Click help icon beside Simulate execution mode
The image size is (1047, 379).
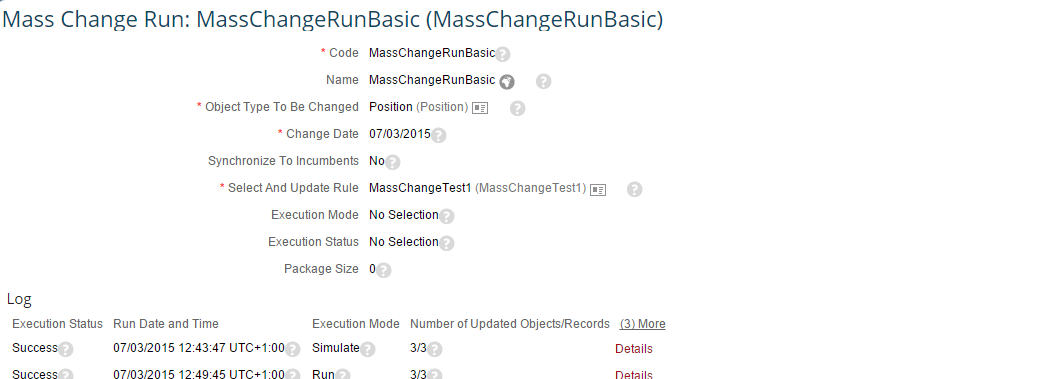point(368,349)
